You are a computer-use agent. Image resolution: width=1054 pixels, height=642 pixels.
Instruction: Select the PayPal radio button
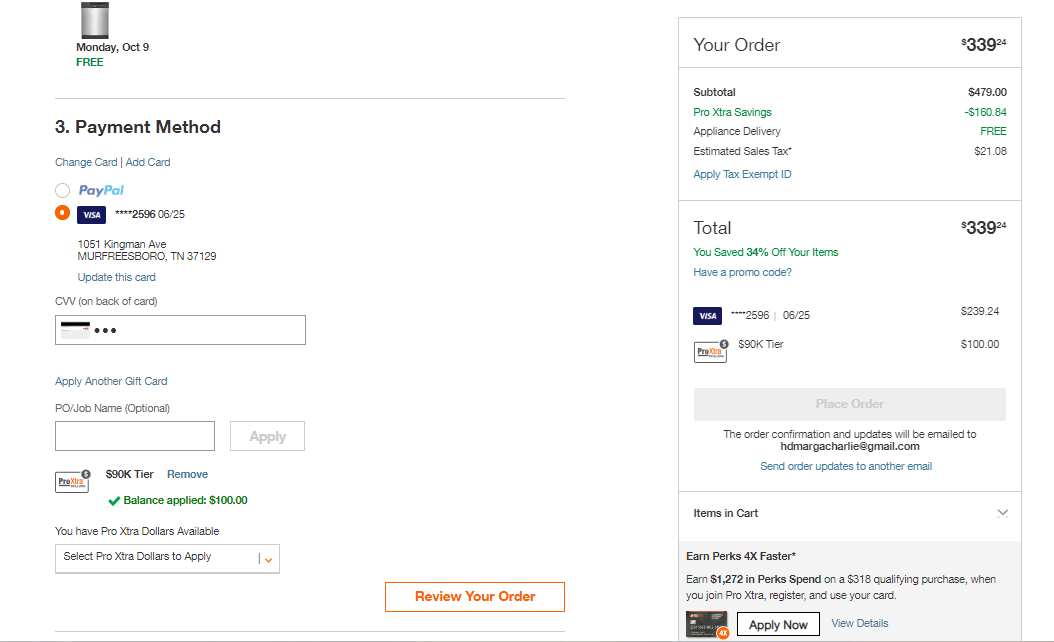pyautogui.click(x=63, y=190)
